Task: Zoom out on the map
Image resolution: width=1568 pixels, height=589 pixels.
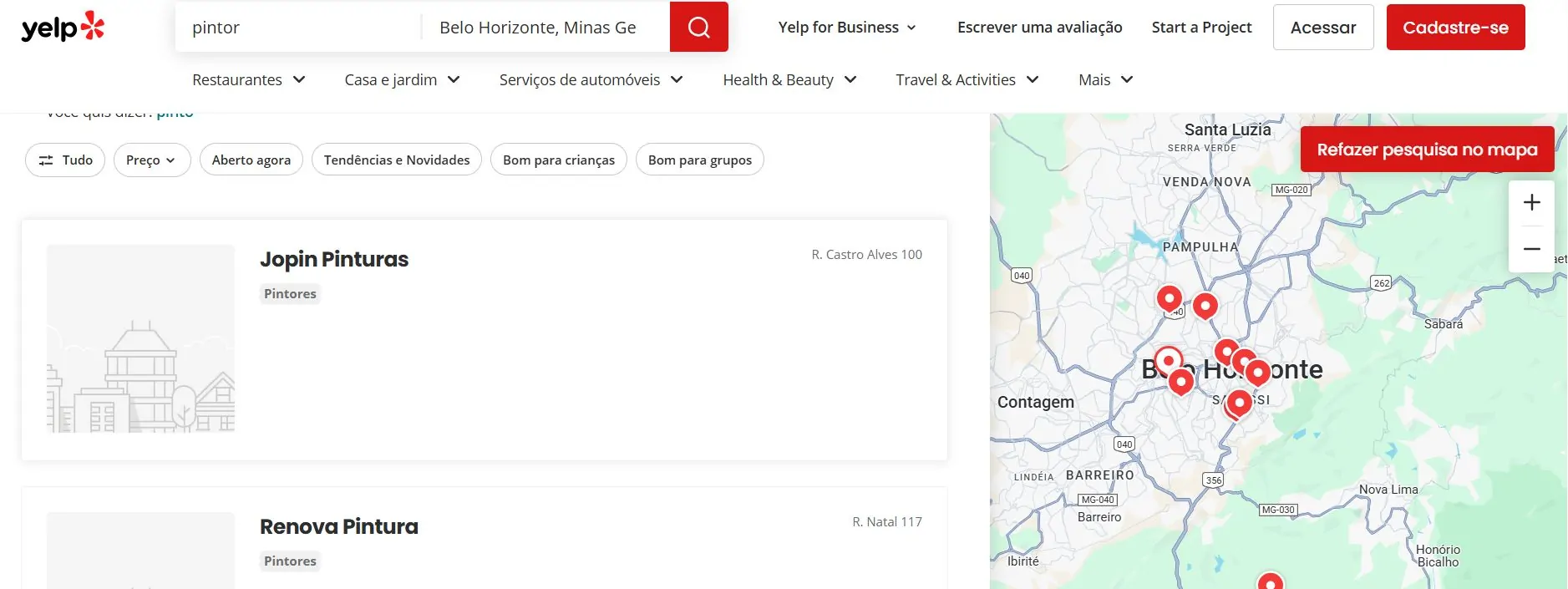Action: point(1531,249)
